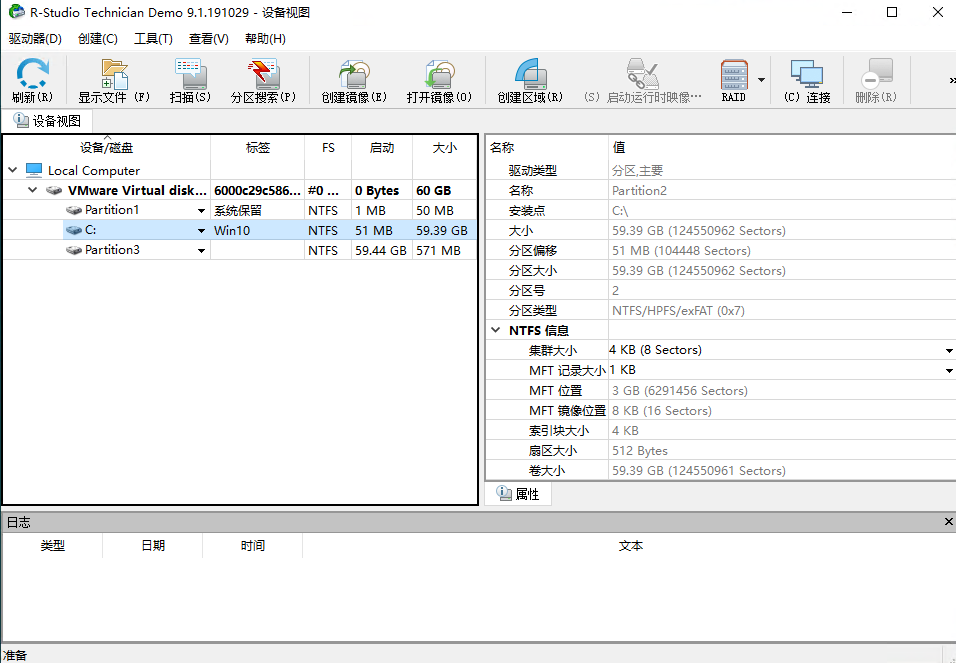Screen dimensions: 956x663
Task: Open the 集群大小 value dropdown
Action: [x=949, y=351]
